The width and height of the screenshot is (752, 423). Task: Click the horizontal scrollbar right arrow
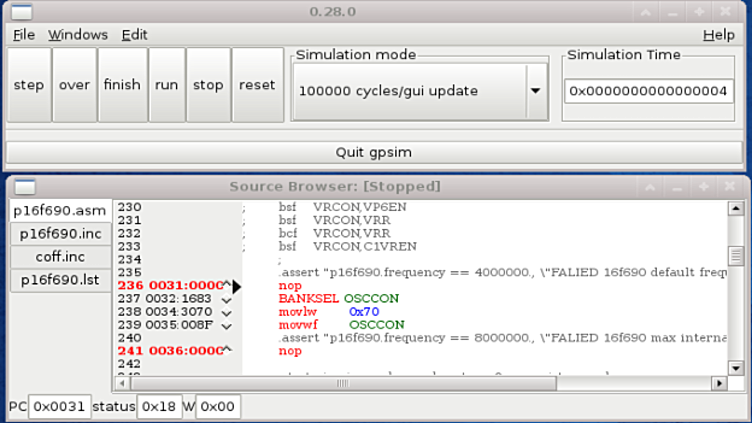[x=718, y=383]
